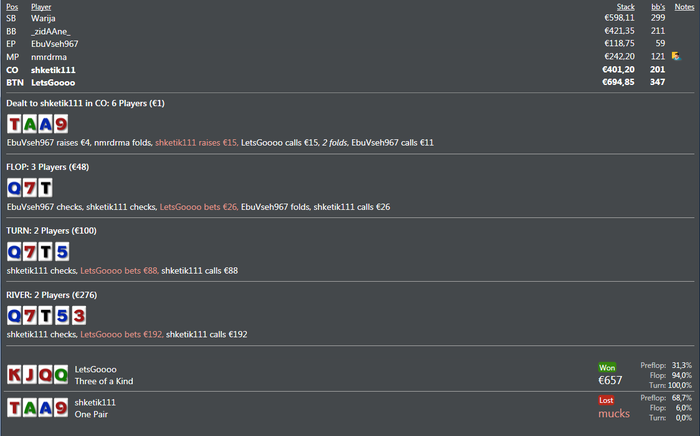
Task: Click the red K in LetsGoooo's hand
Action: 14,374
